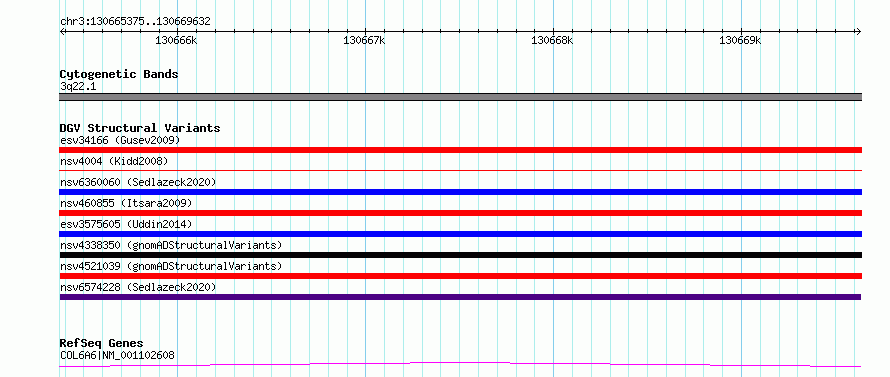Click the right arrowhead of the ruler
Screen dimensions: 890x377
[858, 31]
